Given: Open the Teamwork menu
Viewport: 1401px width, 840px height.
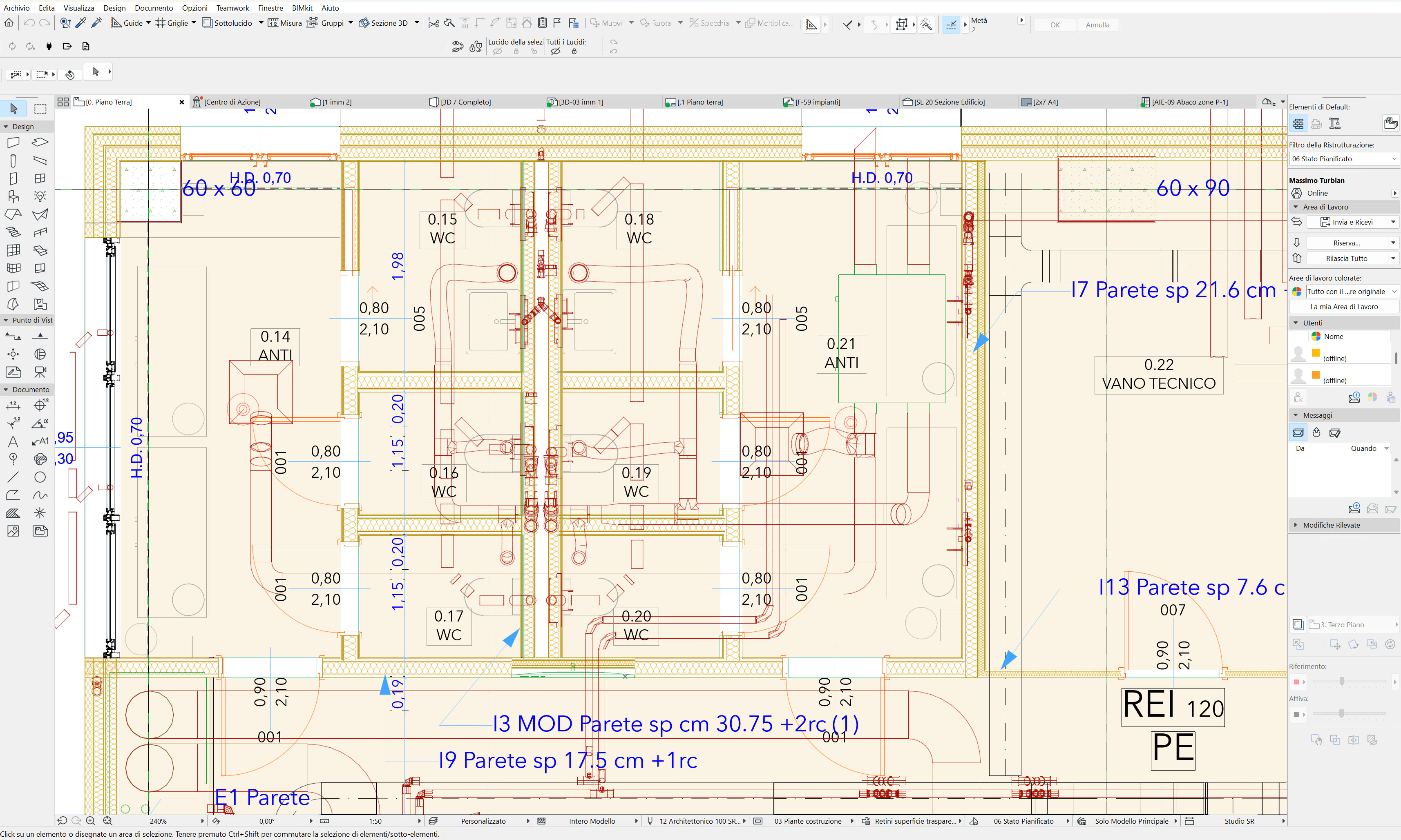Looking at the screenshot, I should 232,8.
